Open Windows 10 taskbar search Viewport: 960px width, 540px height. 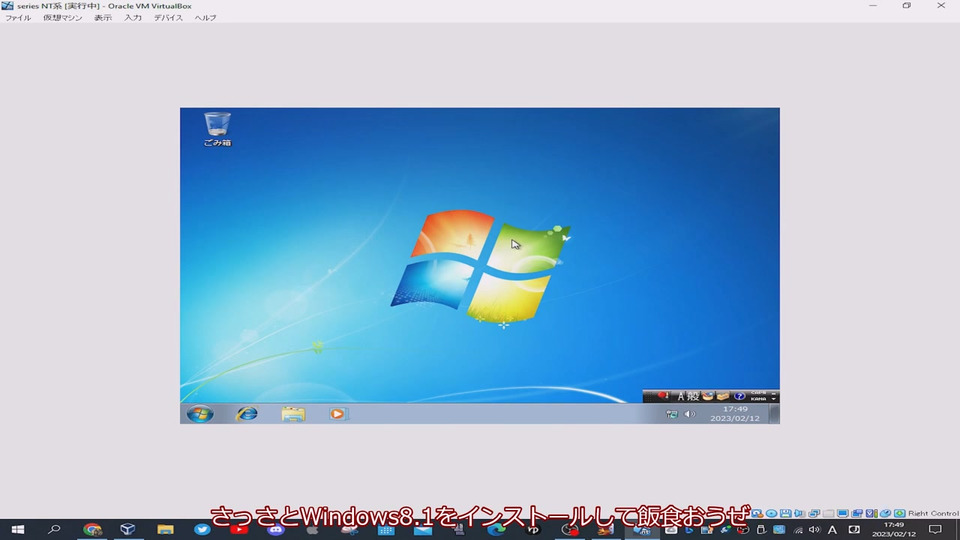54,530
